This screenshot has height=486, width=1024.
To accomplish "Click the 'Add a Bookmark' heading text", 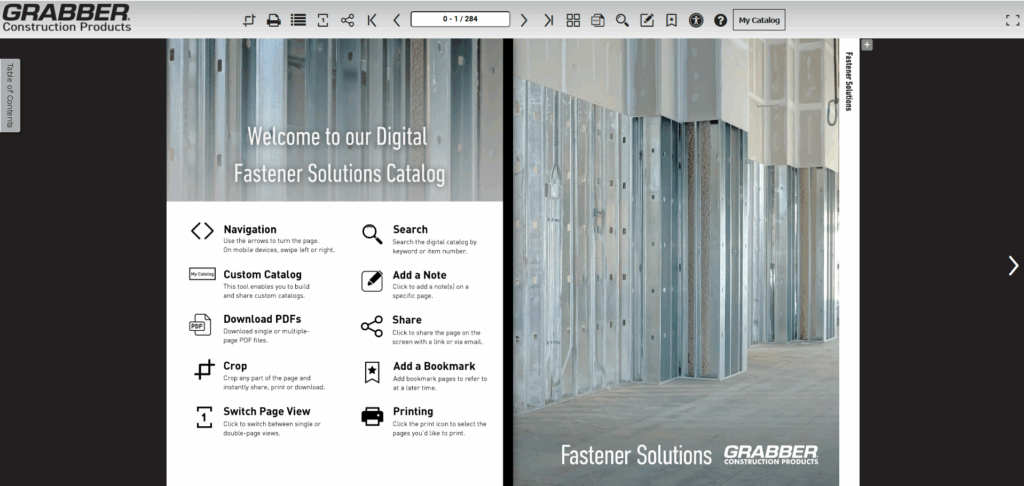I will tap(434, 366).
